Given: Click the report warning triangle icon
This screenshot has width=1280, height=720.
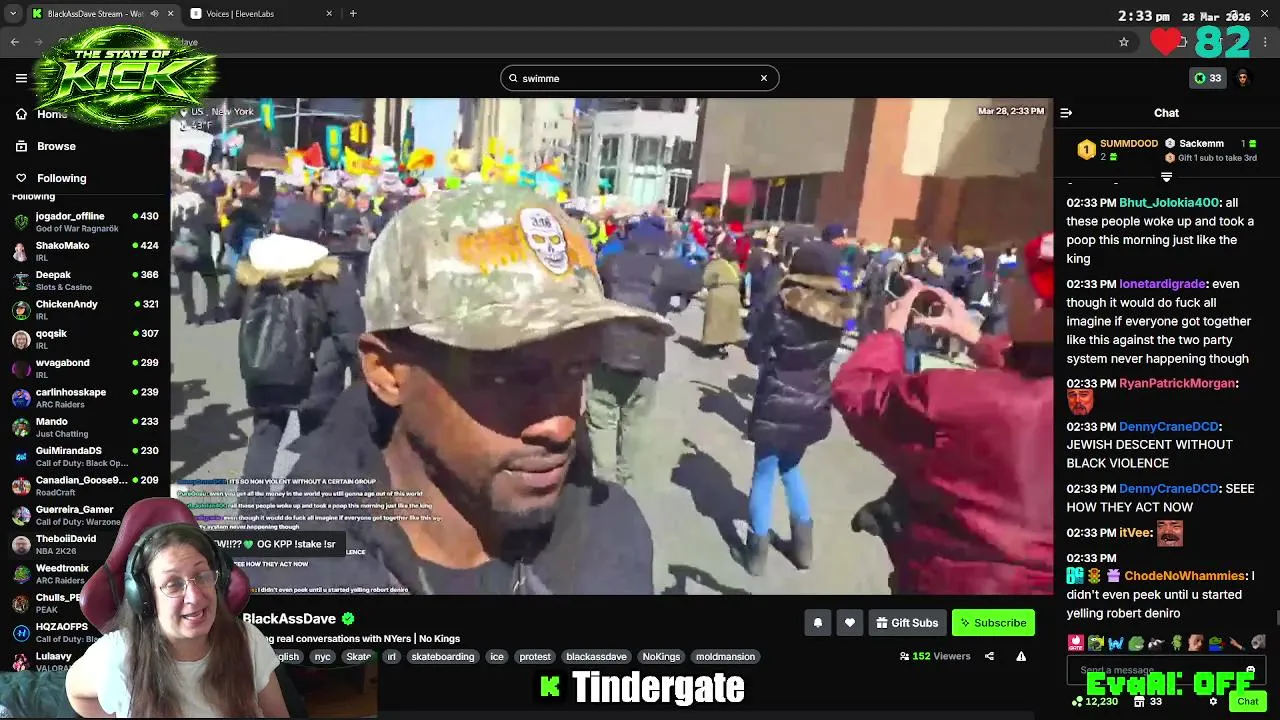Looking at the screenshot, I should pos(1021,657).
